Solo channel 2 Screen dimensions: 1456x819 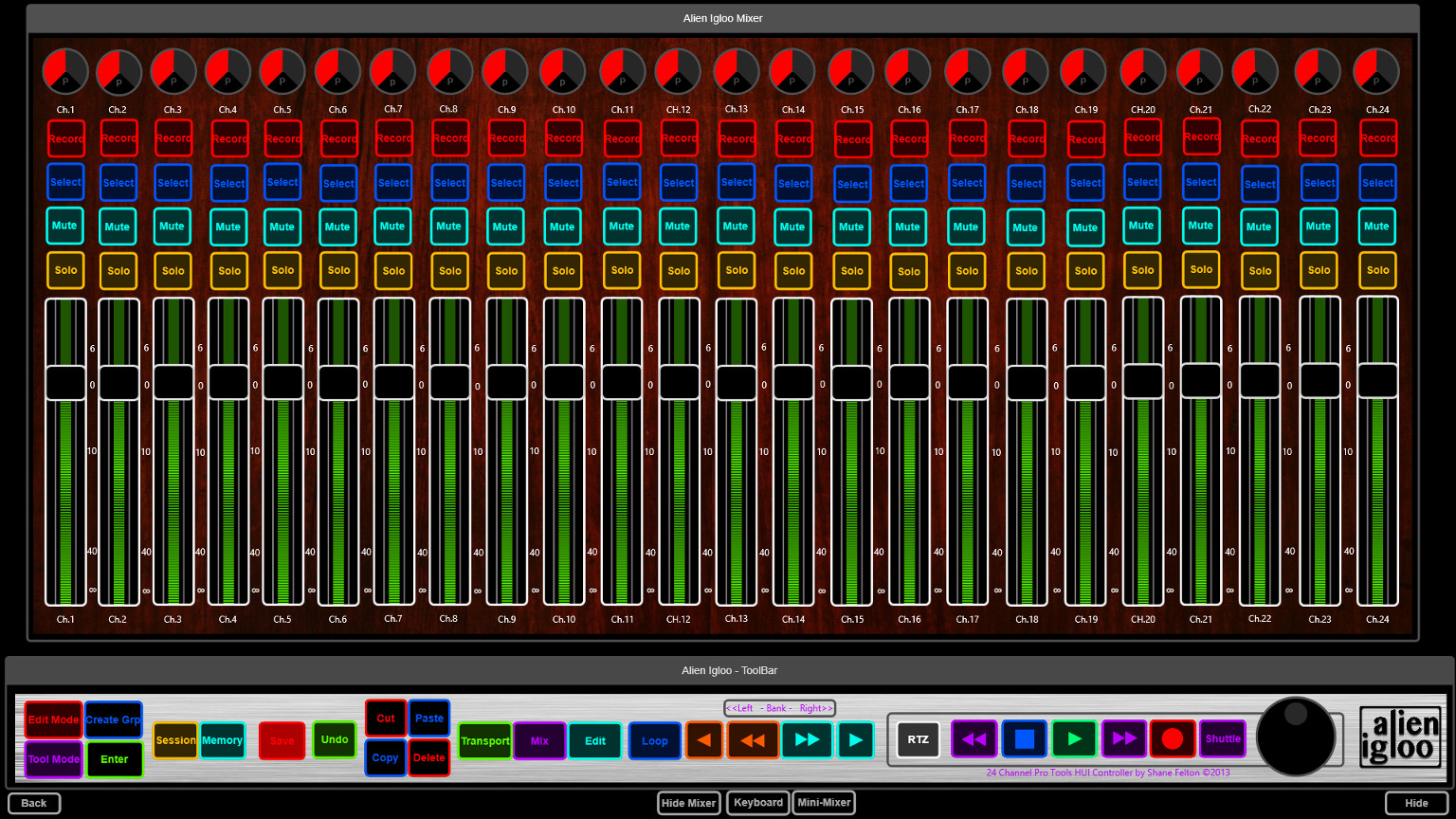click(118, 271)
